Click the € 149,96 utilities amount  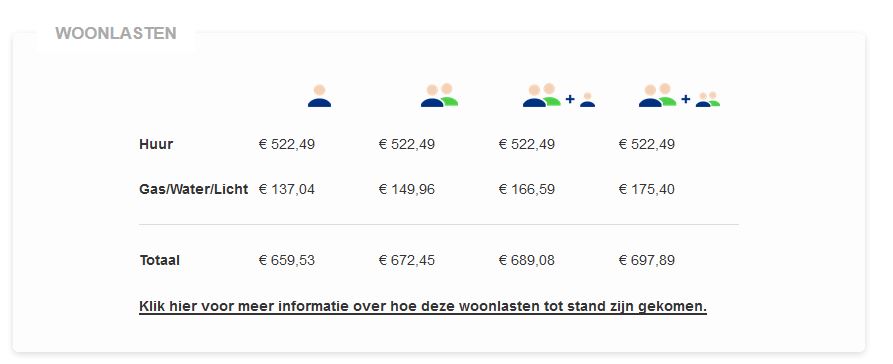(x=407, y=189)
